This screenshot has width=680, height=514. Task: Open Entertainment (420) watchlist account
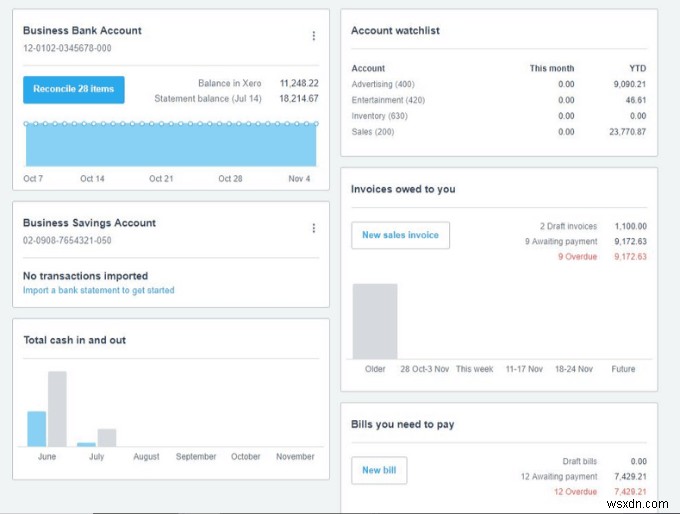pos(388,100)
